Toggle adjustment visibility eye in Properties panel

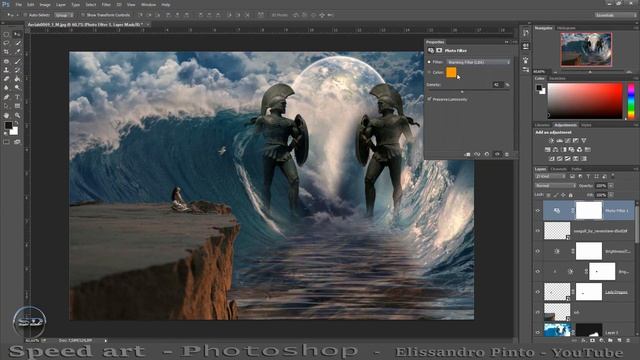[497, 154]
